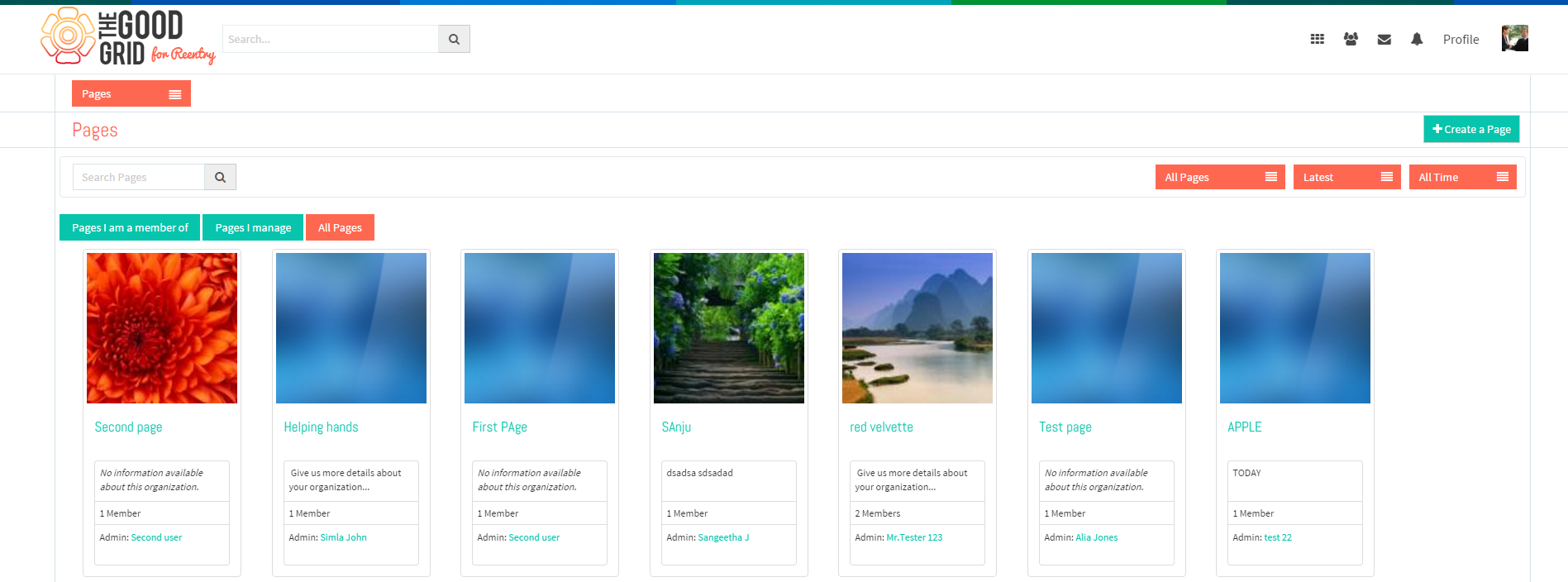Open the Test page title link
This screenshot has width=1568, height=582.
(x=1065, y=427)
